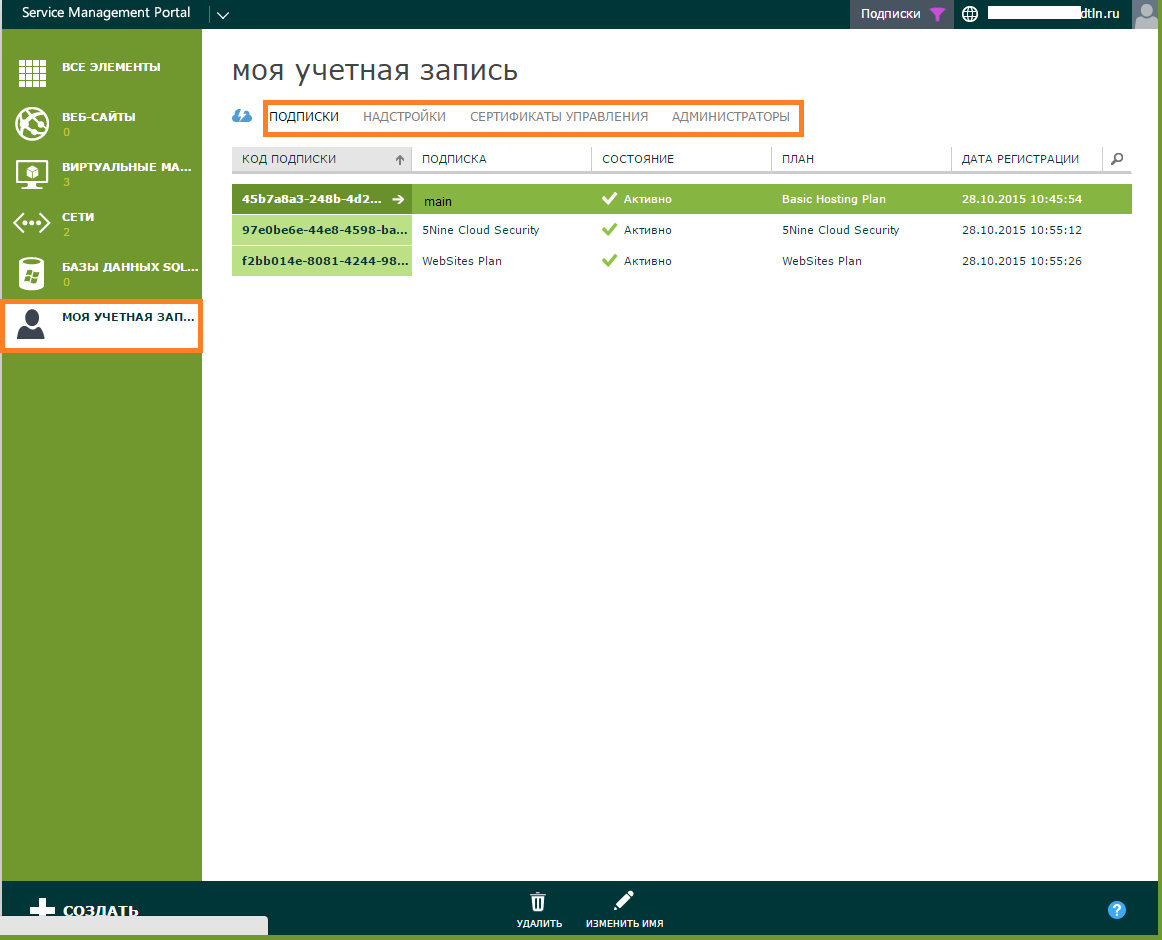The height and width of the screenshot is (940, 1162).
Task: Click the purple subscriptions filter funnel icon
Action: pyautogui.click(x=937, y=14)
